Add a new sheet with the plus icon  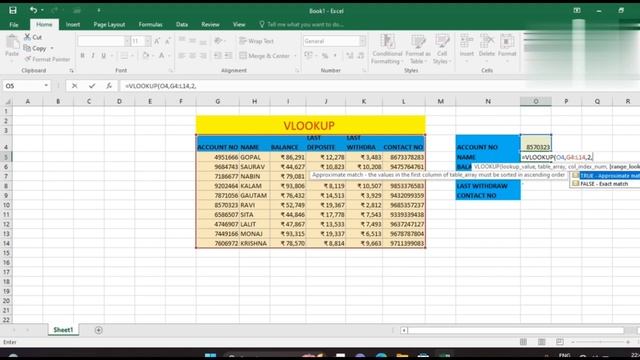pos(98,330)
